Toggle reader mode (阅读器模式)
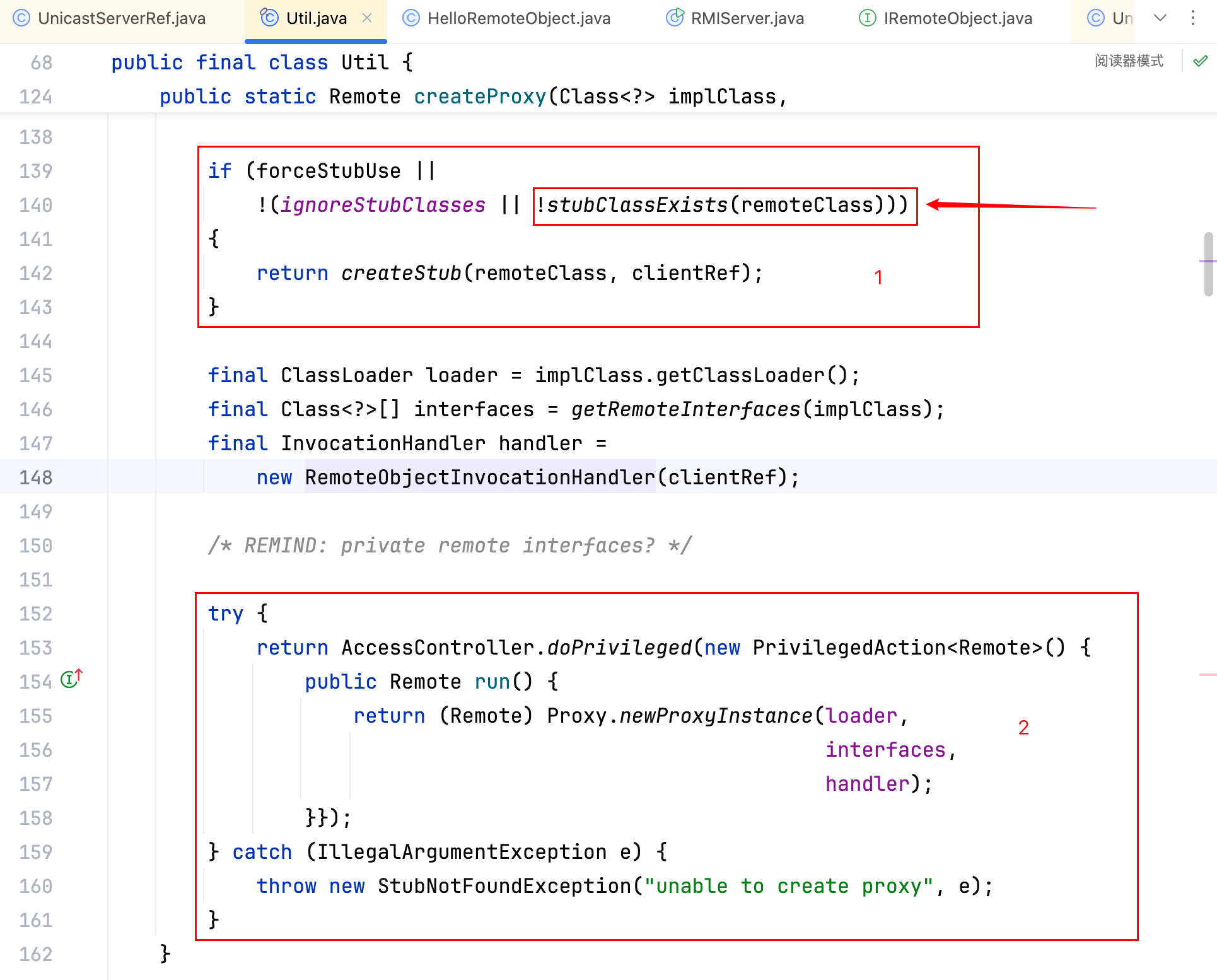This screenshot has height=980, width=1217. [1129, 61]
